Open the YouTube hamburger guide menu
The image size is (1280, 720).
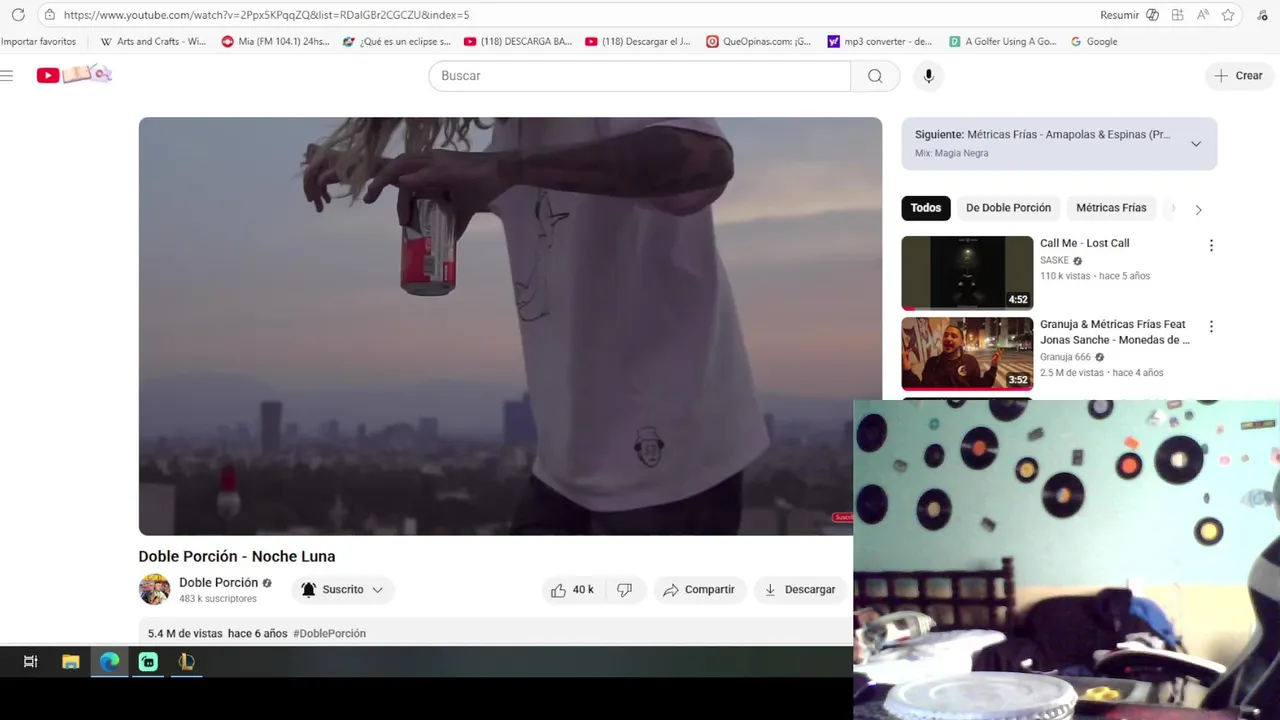point(7,75)
